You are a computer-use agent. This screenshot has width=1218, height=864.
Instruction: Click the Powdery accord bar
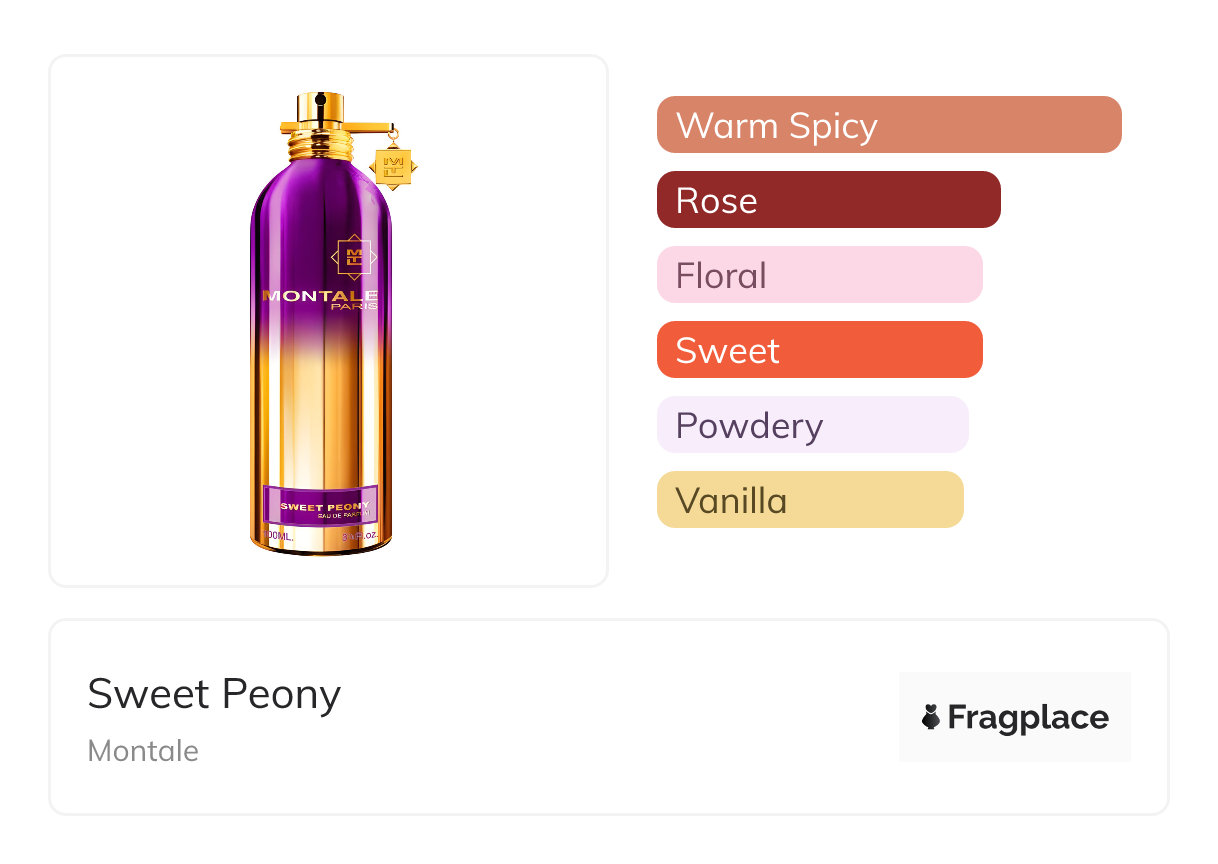coord(812,425)
